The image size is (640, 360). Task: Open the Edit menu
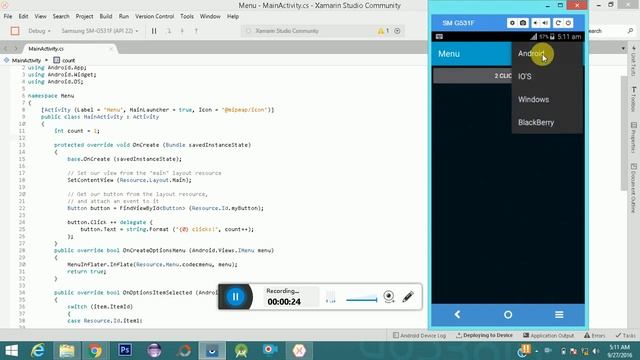[x=23, y=16]
